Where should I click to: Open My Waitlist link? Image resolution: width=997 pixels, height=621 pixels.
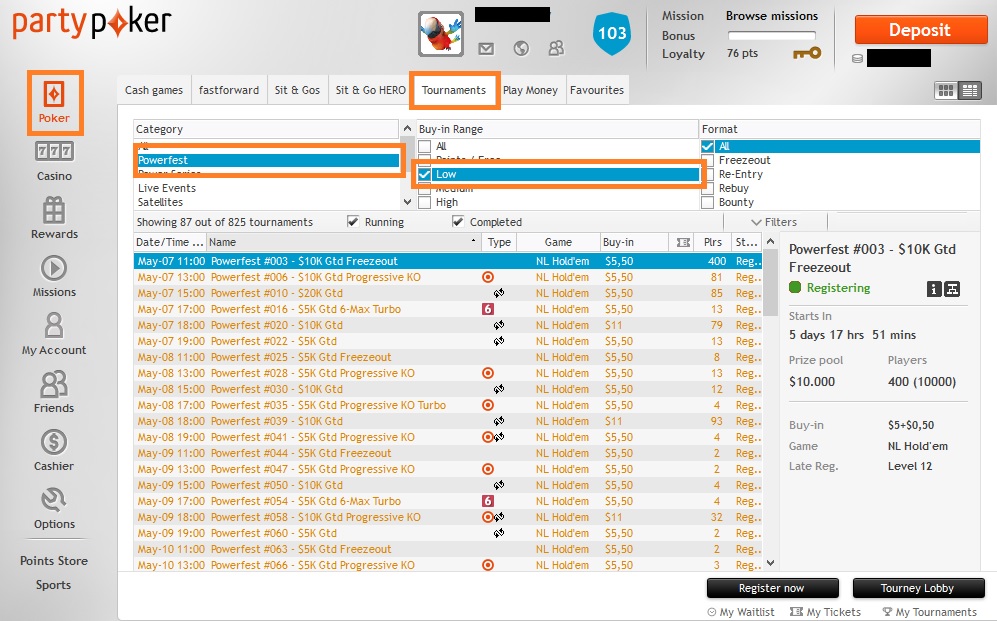point(741,612)
